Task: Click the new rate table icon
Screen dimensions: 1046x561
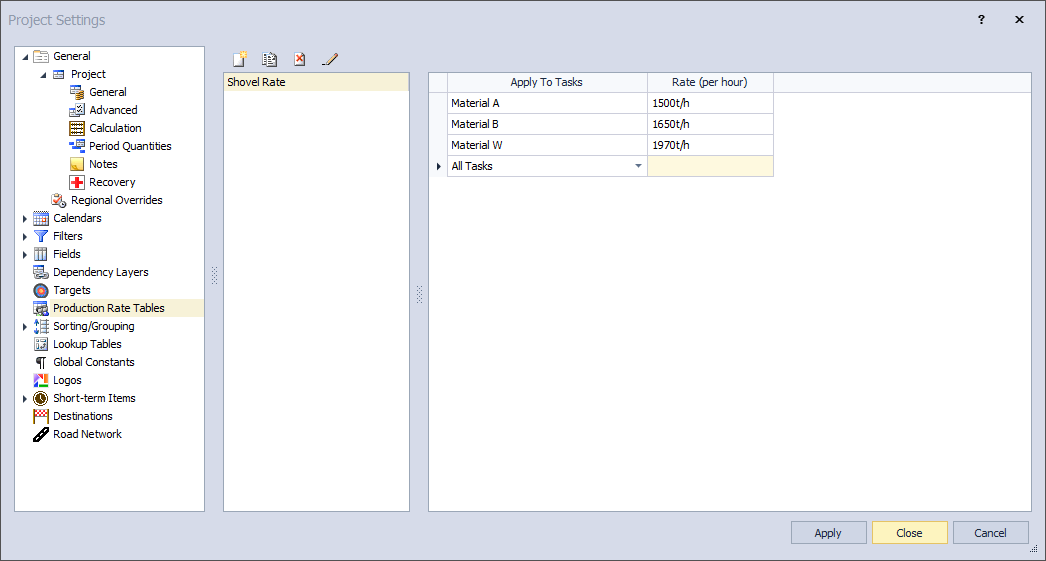Action: click(x=240, y=59)
